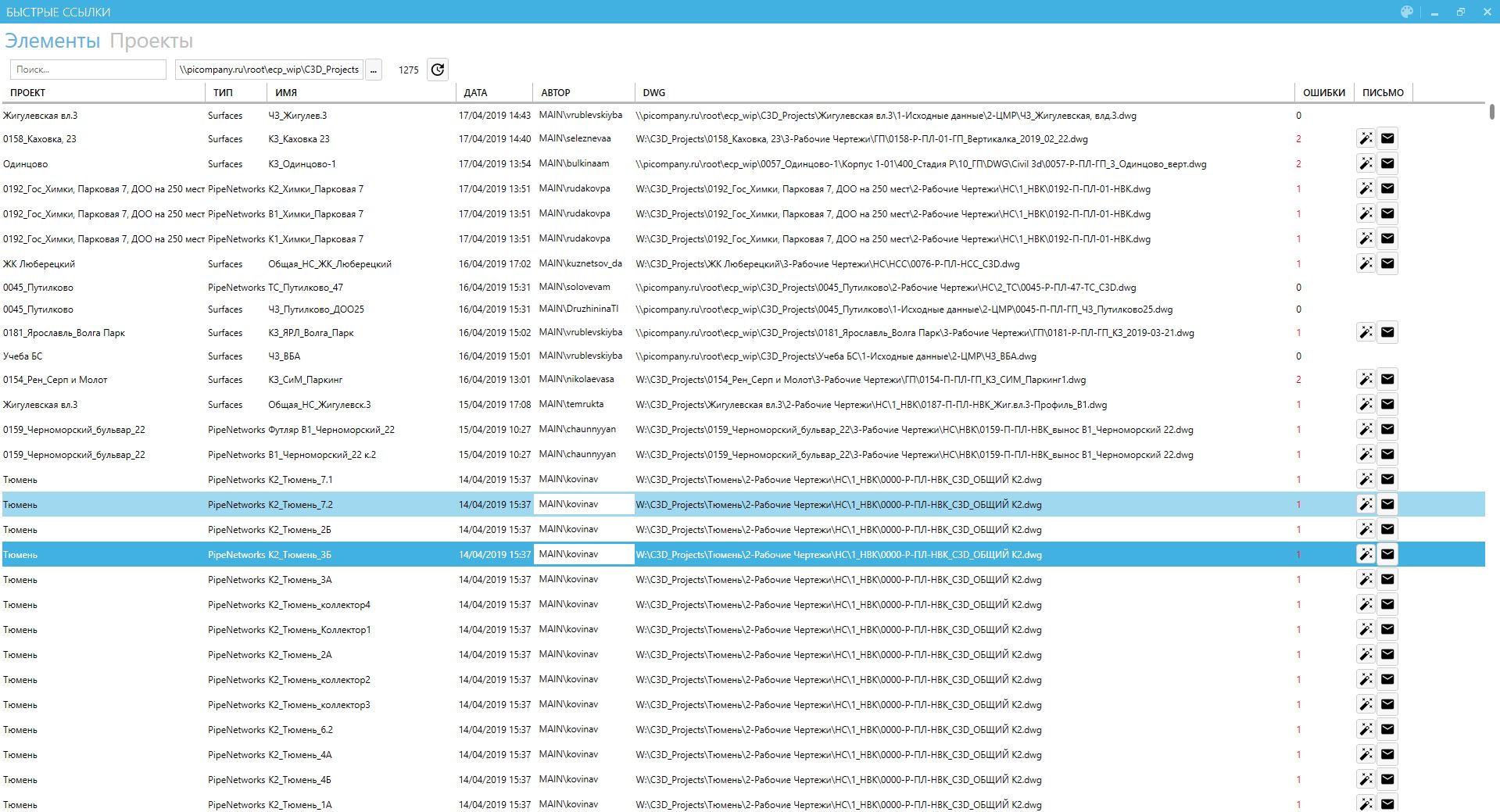Switch to the Проекты tab
The image size is (1500, 812).
point(151,41)
